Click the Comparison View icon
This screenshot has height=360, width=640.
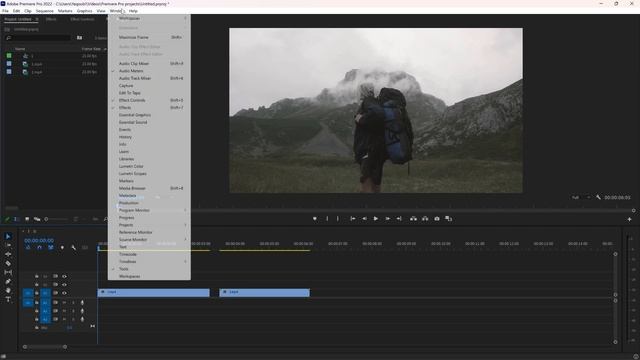pos(449,219)
